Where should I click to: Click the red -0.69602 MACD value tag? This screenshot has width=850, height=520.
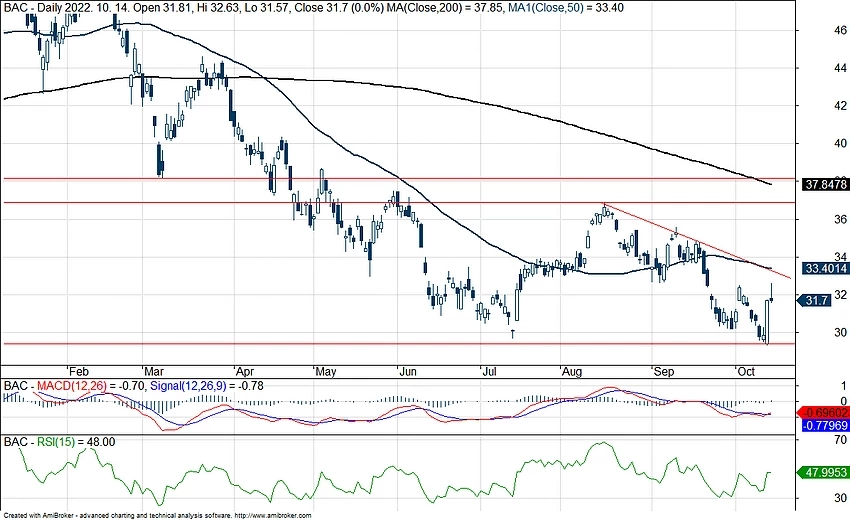824,412
